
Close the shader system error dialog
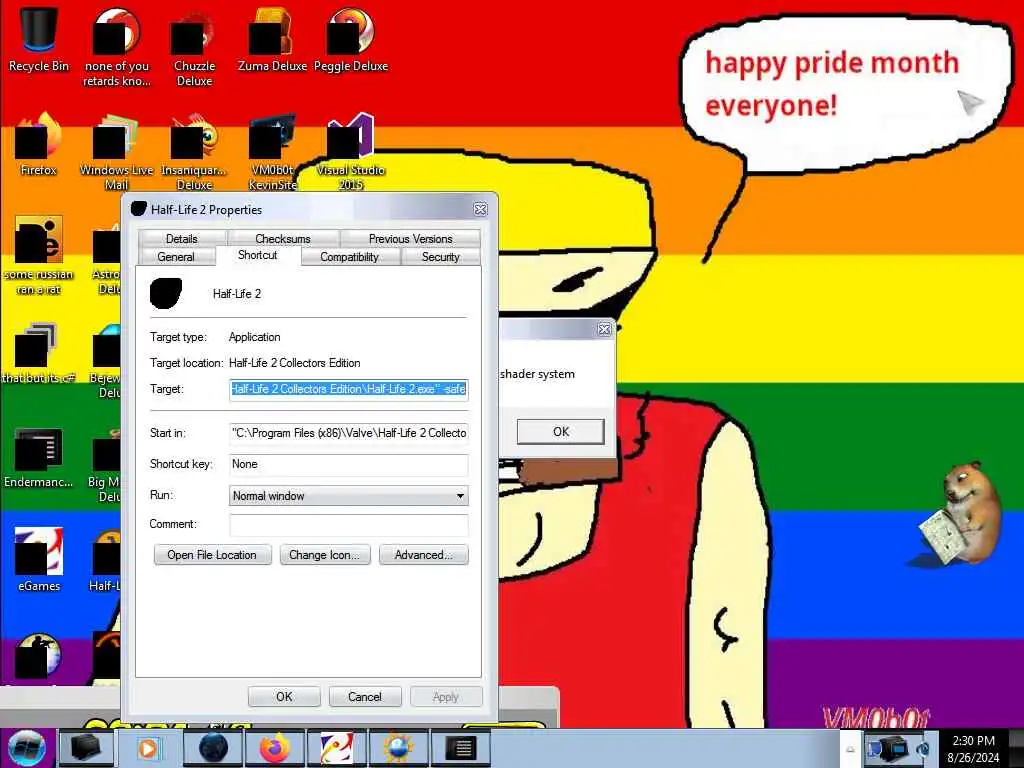point(605,330)
